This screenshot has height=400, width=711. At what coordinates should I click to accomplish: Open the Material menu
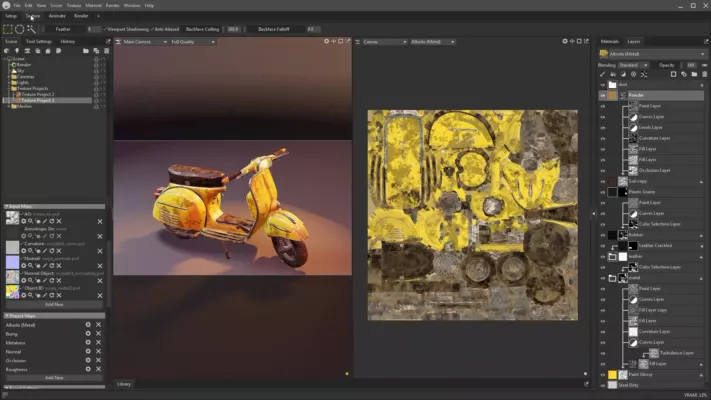point(93,5)
